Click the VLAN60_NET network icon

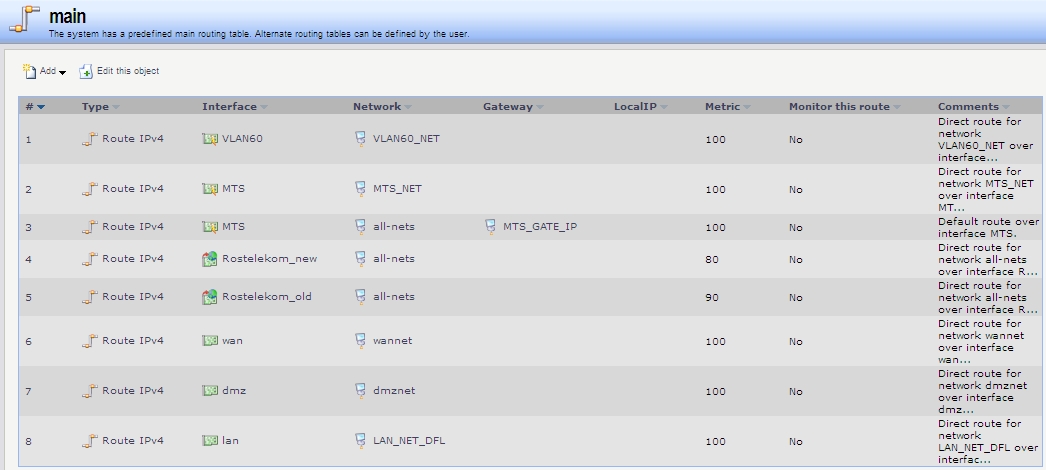pyautogui.click(x=360, y=139)
